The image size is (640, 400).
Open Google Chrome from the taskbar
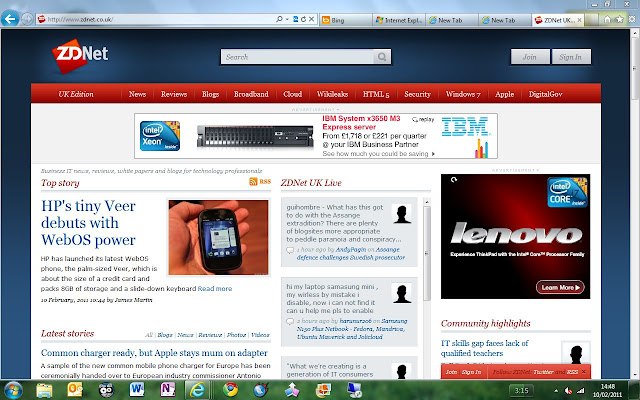pos(230,390)
